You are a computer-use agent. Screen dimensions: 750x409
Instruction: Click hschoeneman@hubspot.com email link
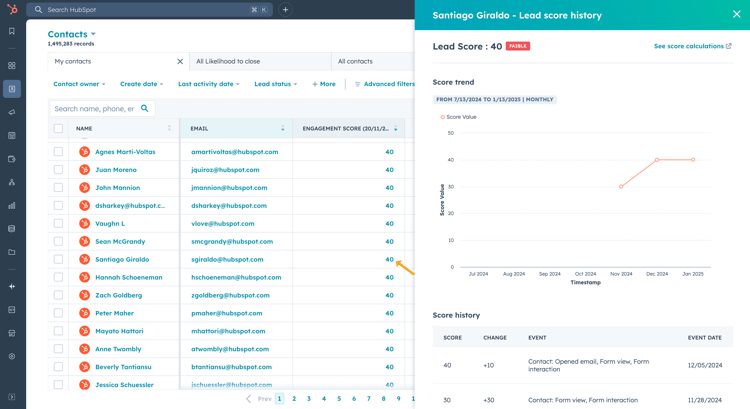click(236, 277)
